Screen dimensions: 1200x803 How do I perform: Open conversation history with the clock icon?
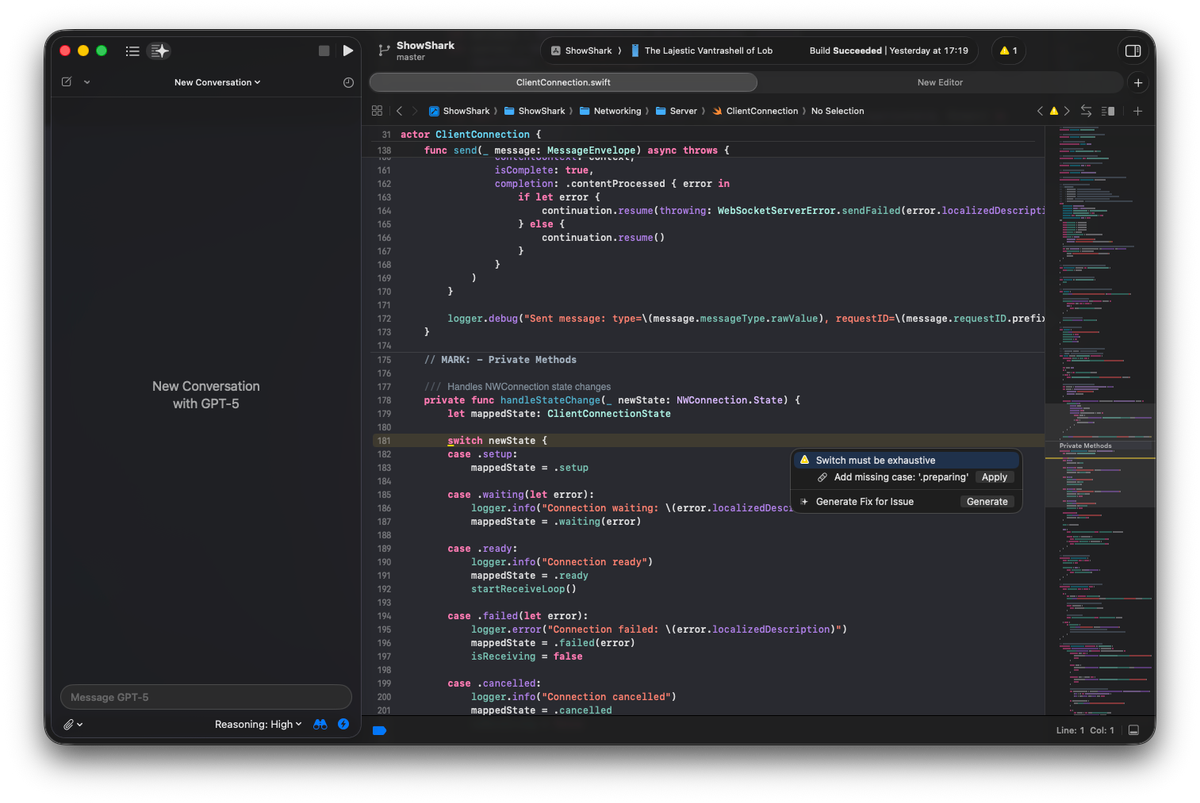click(x=347, y=82)
